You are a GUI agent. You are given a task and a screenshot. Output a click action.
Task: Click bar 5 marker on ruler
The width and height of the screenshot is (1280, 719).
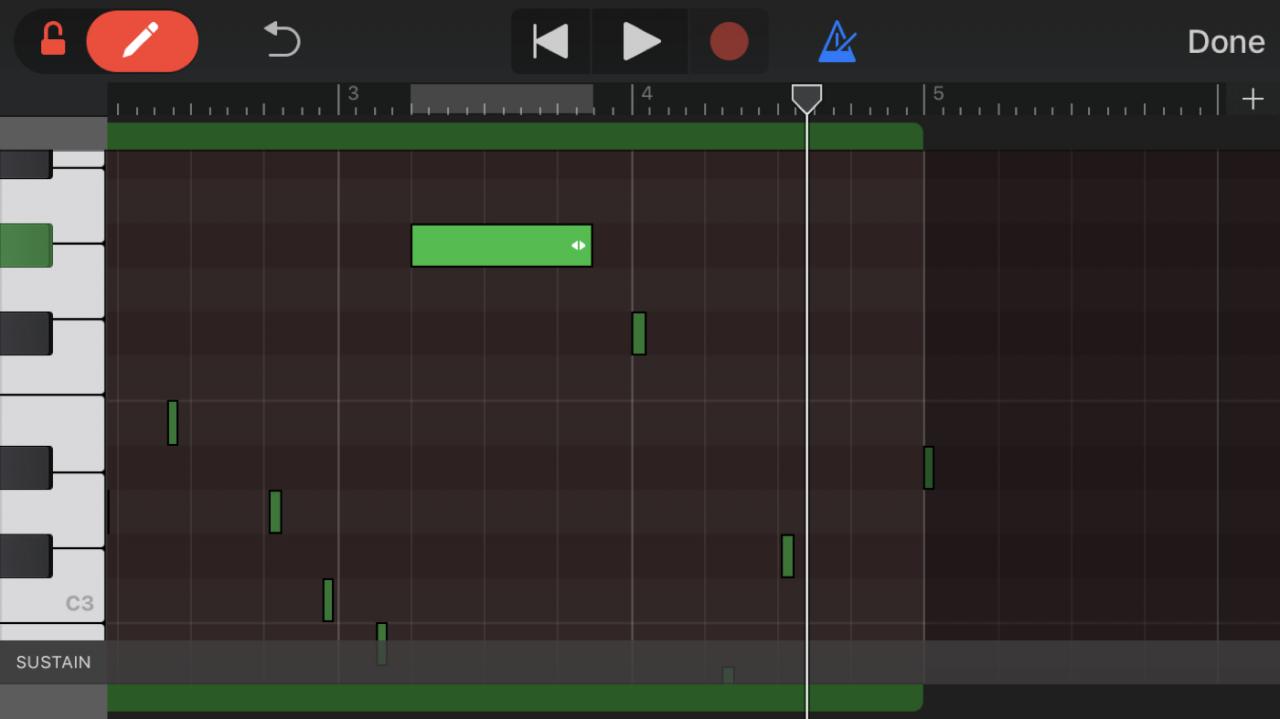point(938,94)
